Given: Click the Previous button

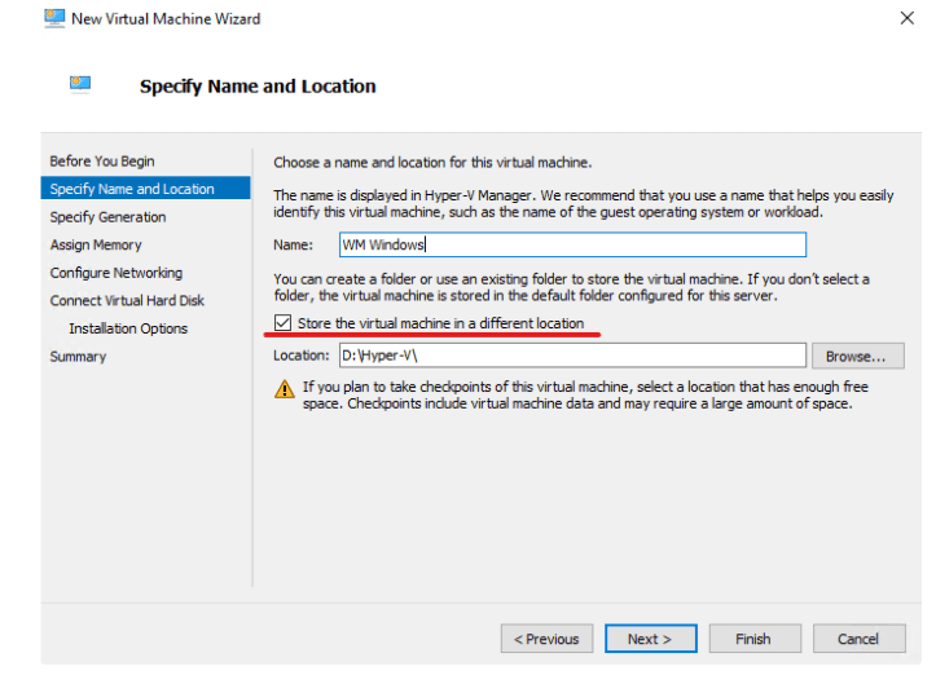Looking at the screenshot, I should point(547,639).
